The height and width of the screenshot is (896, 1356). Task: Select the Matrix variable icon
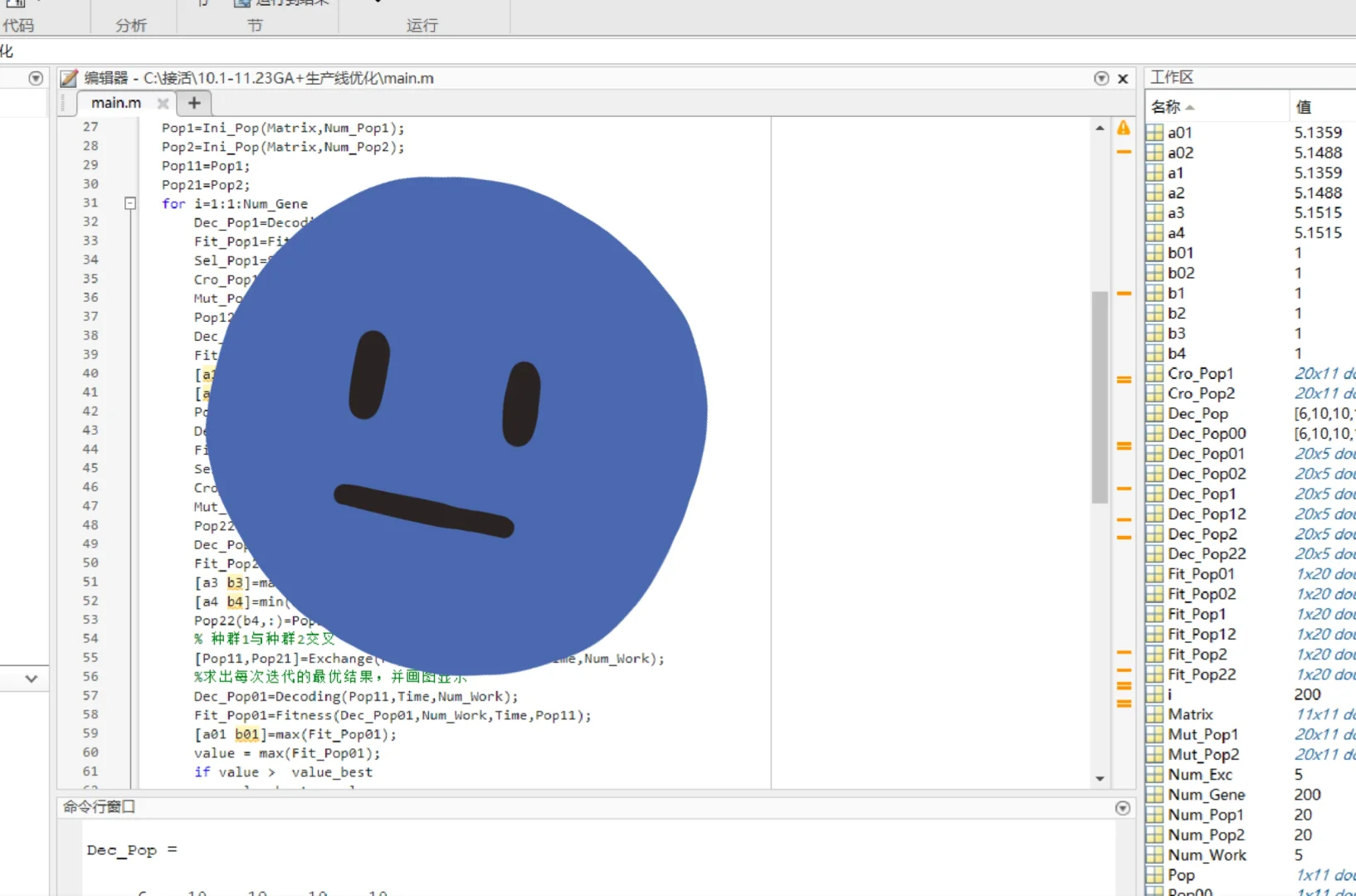pos(1154,714)
